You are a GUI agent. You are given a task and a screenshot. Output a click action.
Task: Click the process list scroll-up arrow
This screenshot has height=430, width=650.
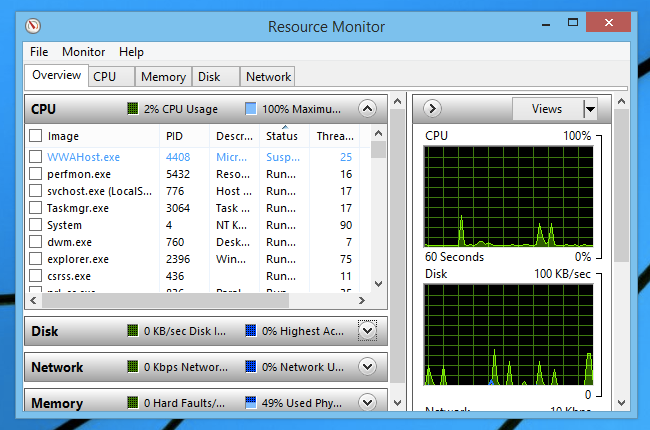378,133
